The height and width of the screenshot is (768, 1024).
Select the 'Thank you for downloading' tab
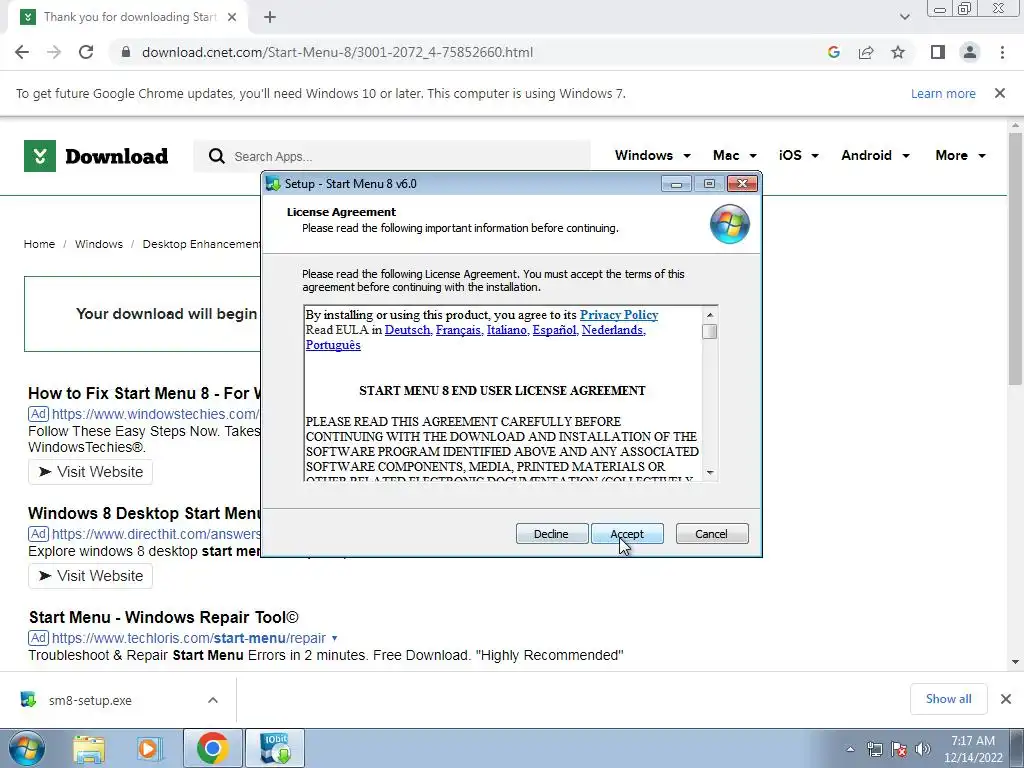point(129,17)
